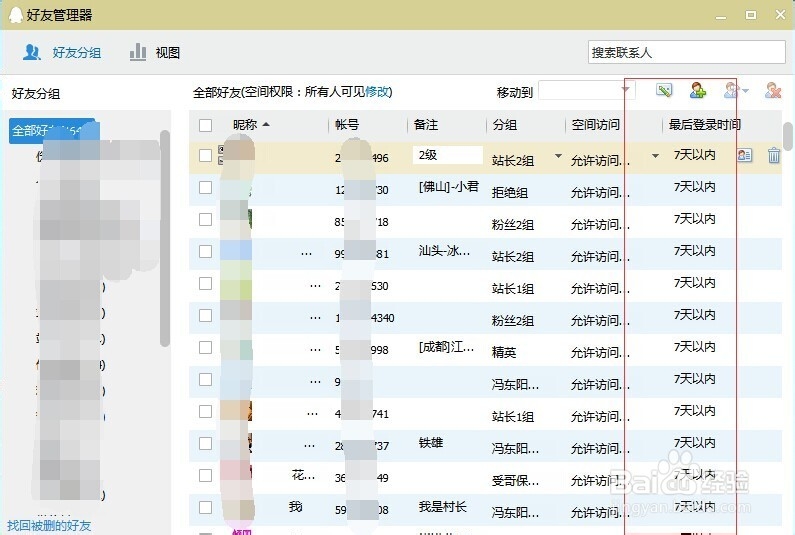
Task: Edit the 2级 remark field
Action: (448, 155)
